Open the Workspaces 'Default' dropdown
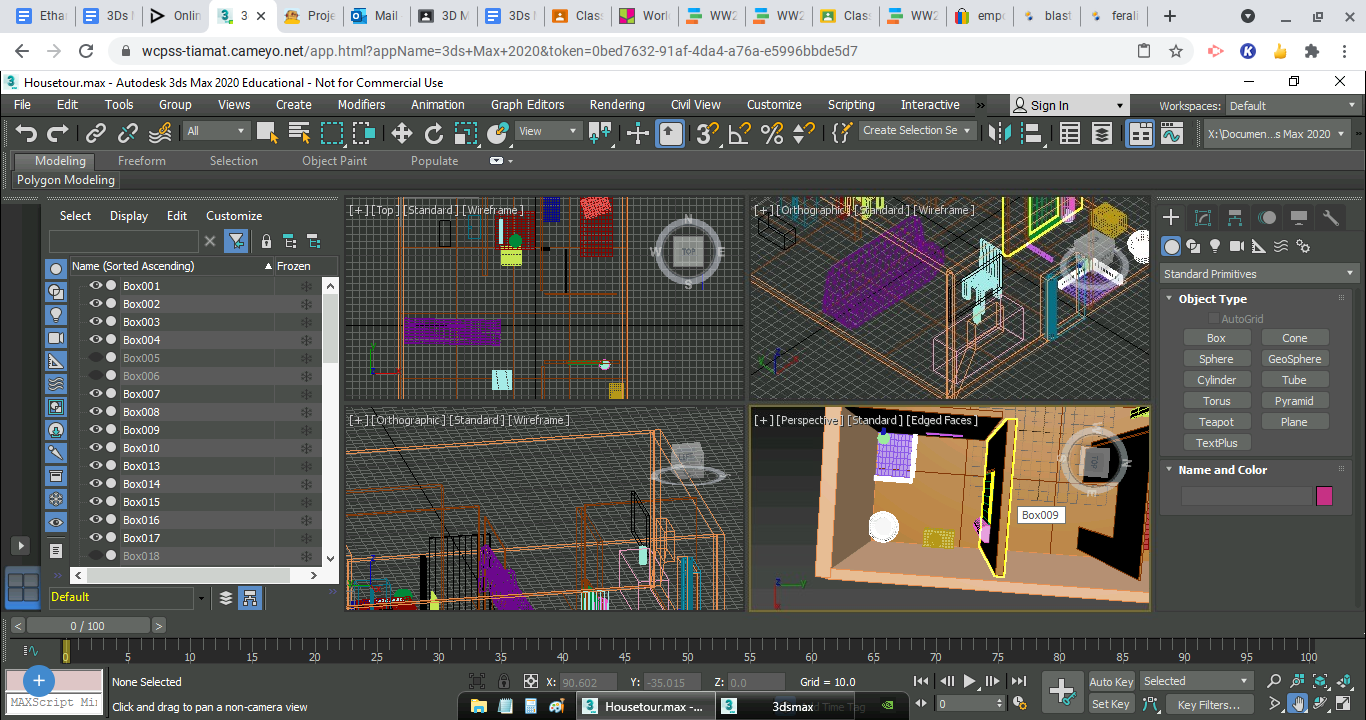Screen dimensions: 1366x720 (x=1292, y=106)
